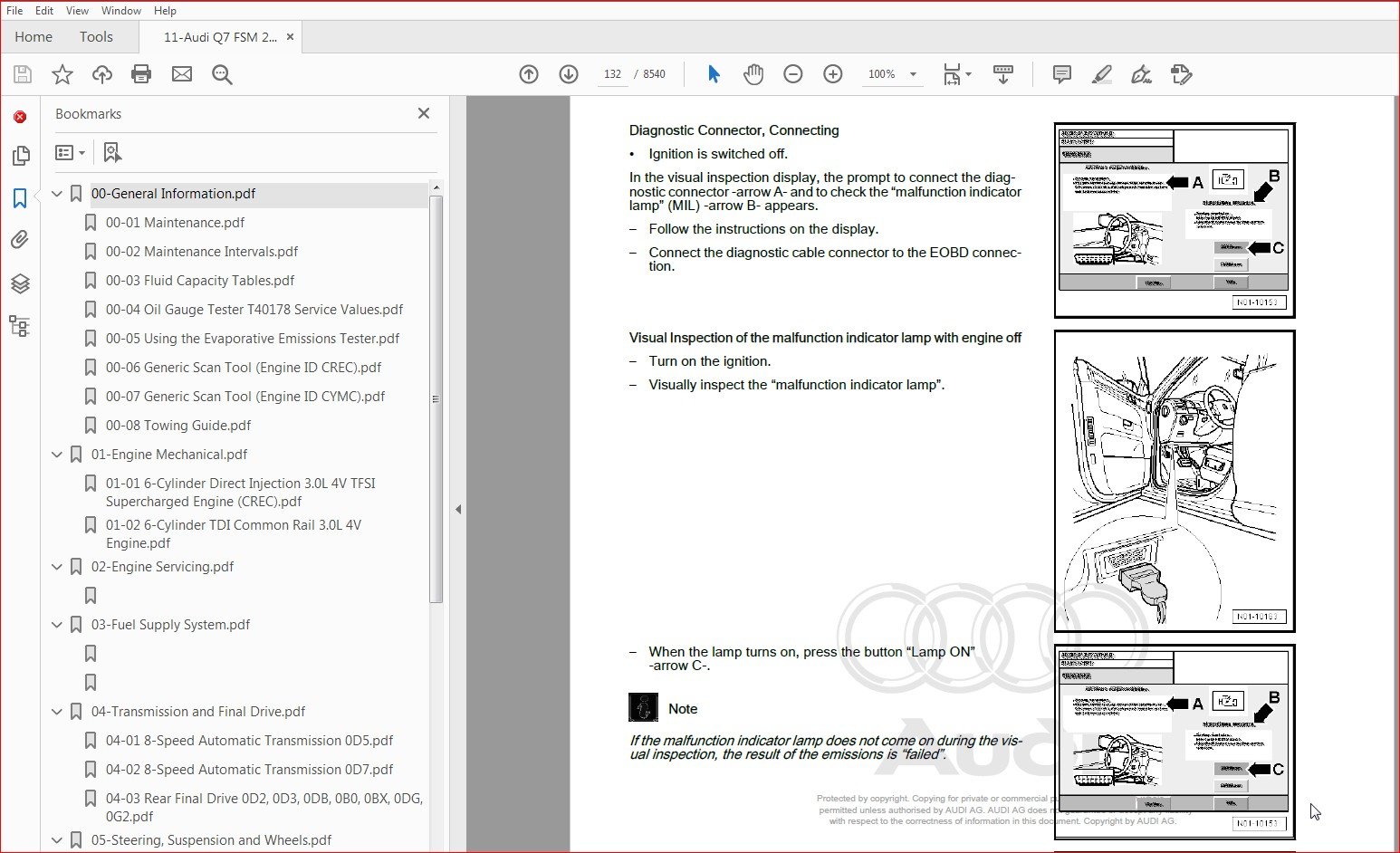The image size is (1400, 853).
Task: Click the bookmarks panel vertical scrollbar
Action: [x=436, y=398]
